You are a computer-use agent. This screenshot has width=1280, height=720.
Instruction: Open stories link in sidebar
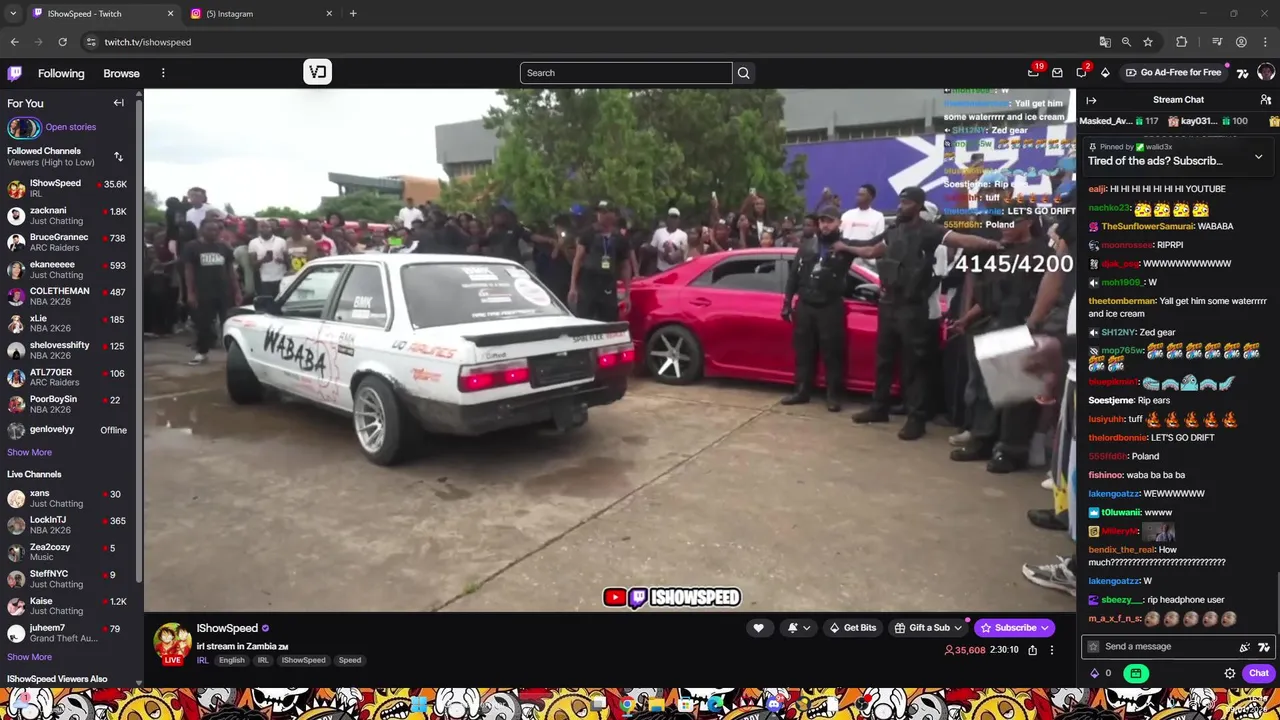(70, 127)
